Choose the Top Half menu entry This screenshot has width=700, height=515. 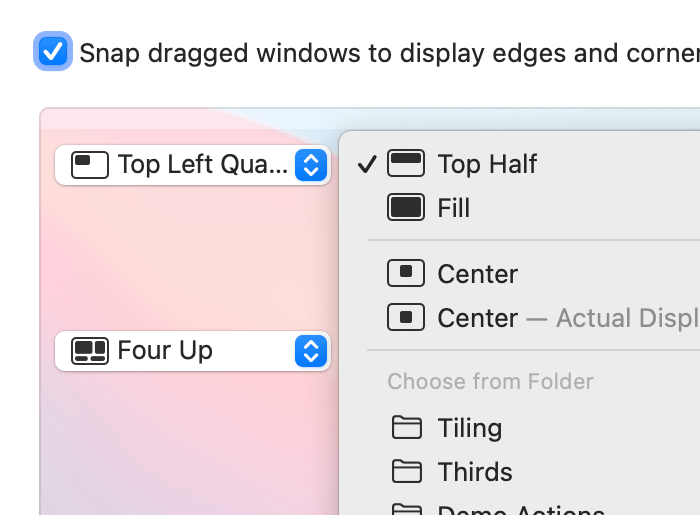[x=487, y=164]
